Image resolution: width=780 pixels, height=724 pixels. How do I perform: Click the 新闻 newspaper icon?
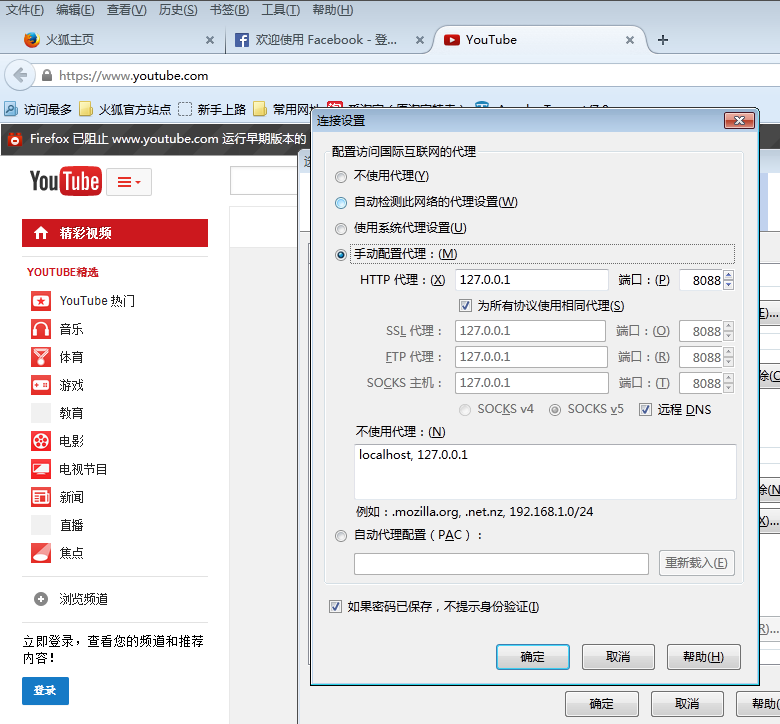41,497
